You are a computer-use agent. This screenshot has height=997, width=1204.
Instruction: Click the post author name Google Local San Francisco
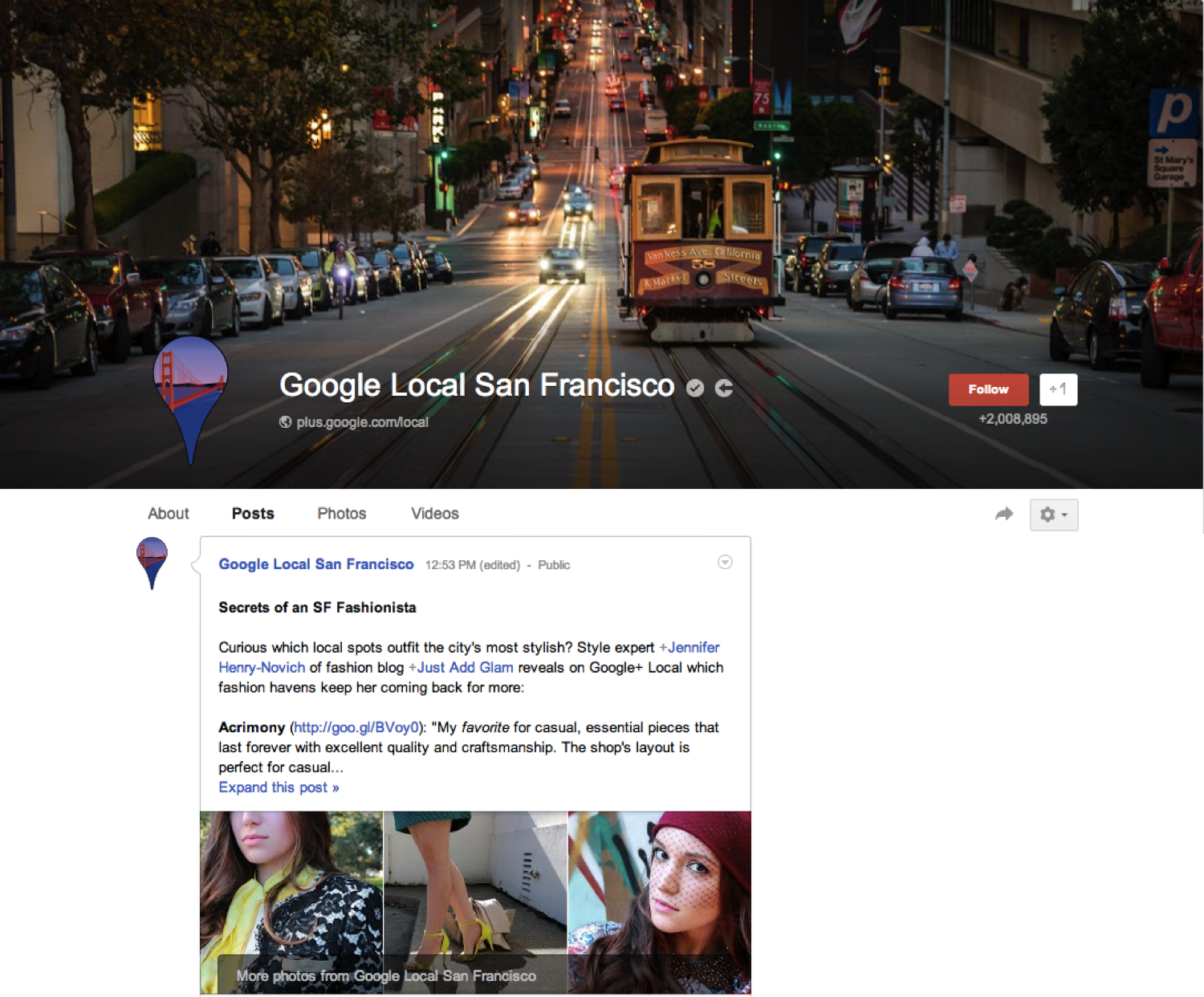(316, 564)
